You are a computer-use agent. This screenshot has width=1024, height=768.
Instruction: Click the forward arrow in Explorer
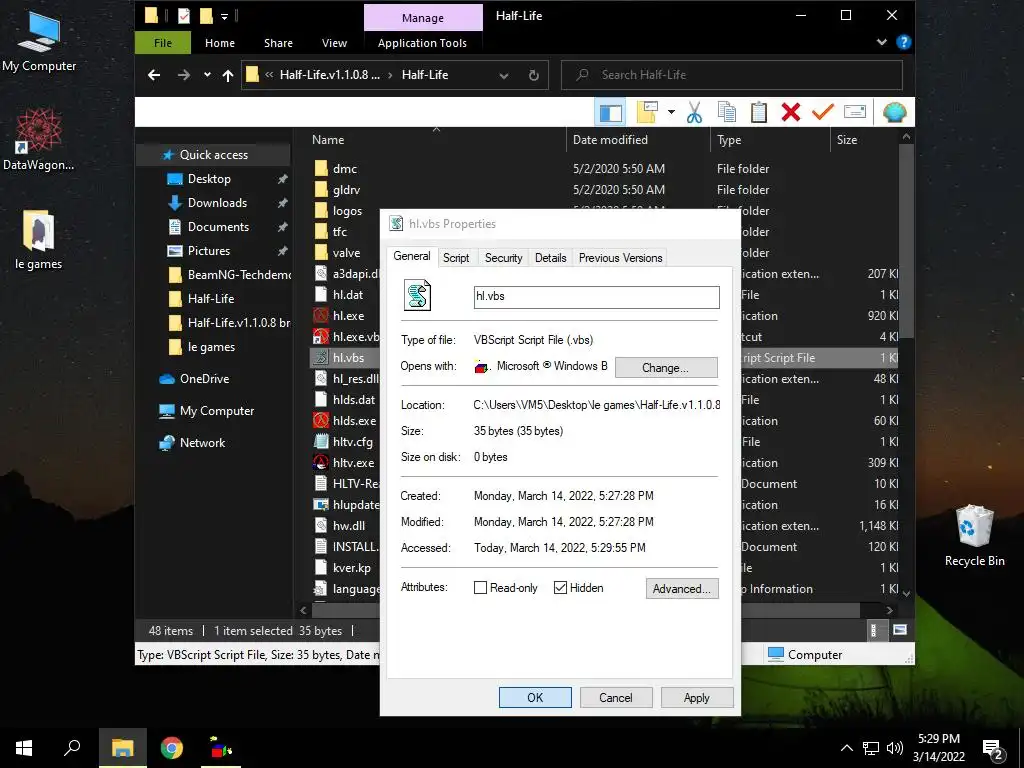coord(184,75)
